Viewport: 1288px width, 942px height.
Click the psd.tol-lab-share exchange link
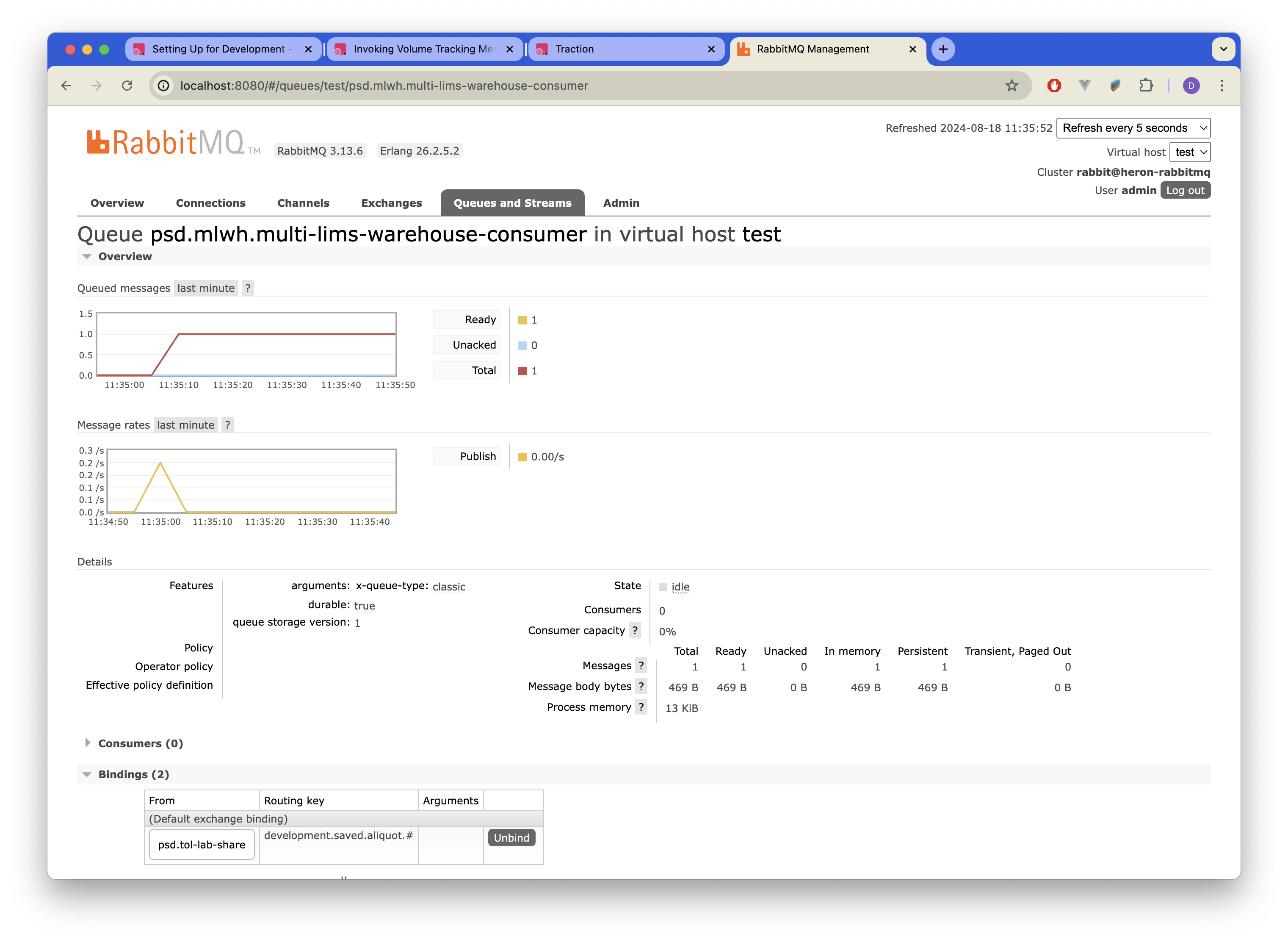pyautogui.click(x=202, y=845)
